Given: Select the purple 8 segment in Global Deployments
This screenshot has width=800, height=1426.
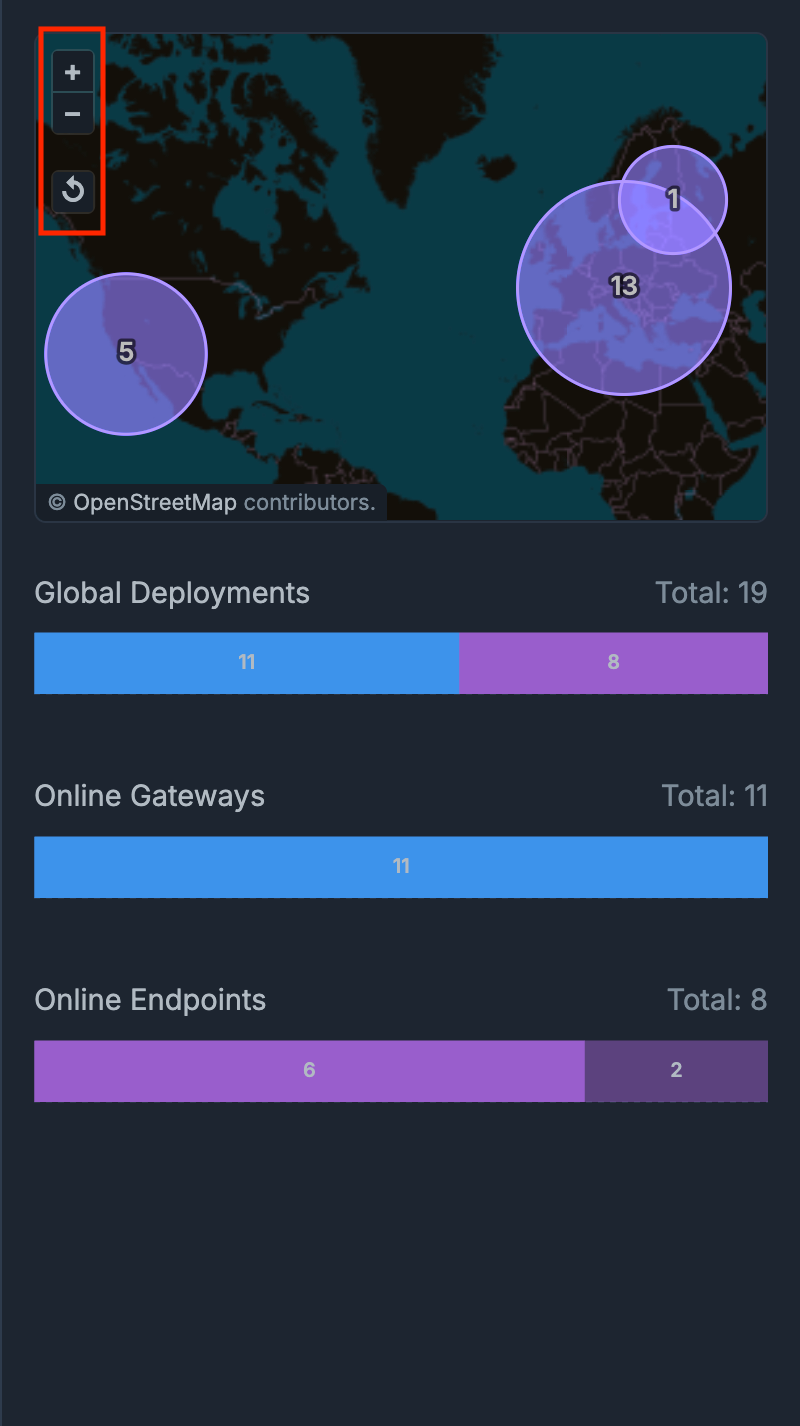Looking at the screenshot, I should (613, 663).
